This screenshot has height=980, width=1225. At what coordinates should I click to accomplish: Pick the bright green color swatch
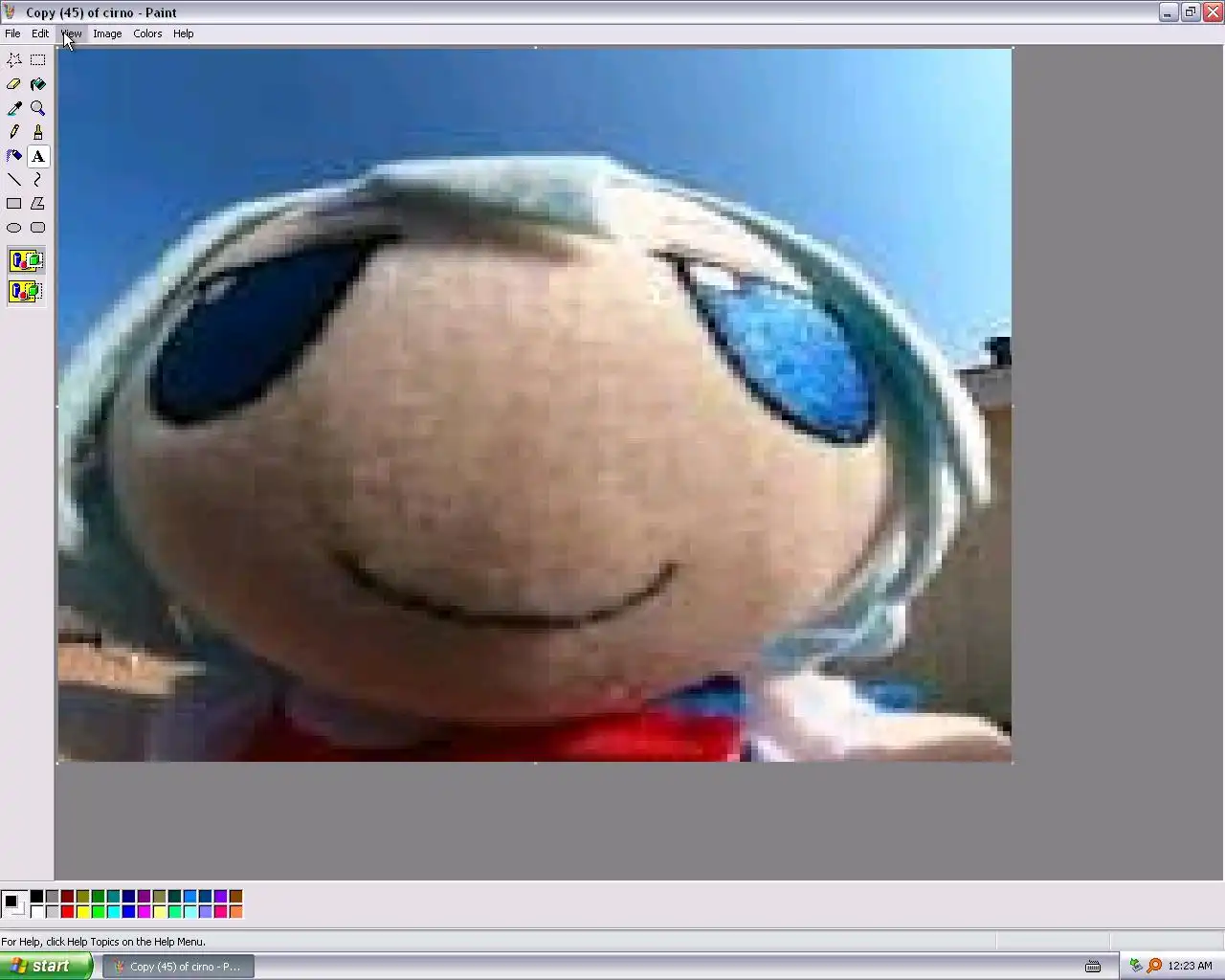tap(98, 911)
